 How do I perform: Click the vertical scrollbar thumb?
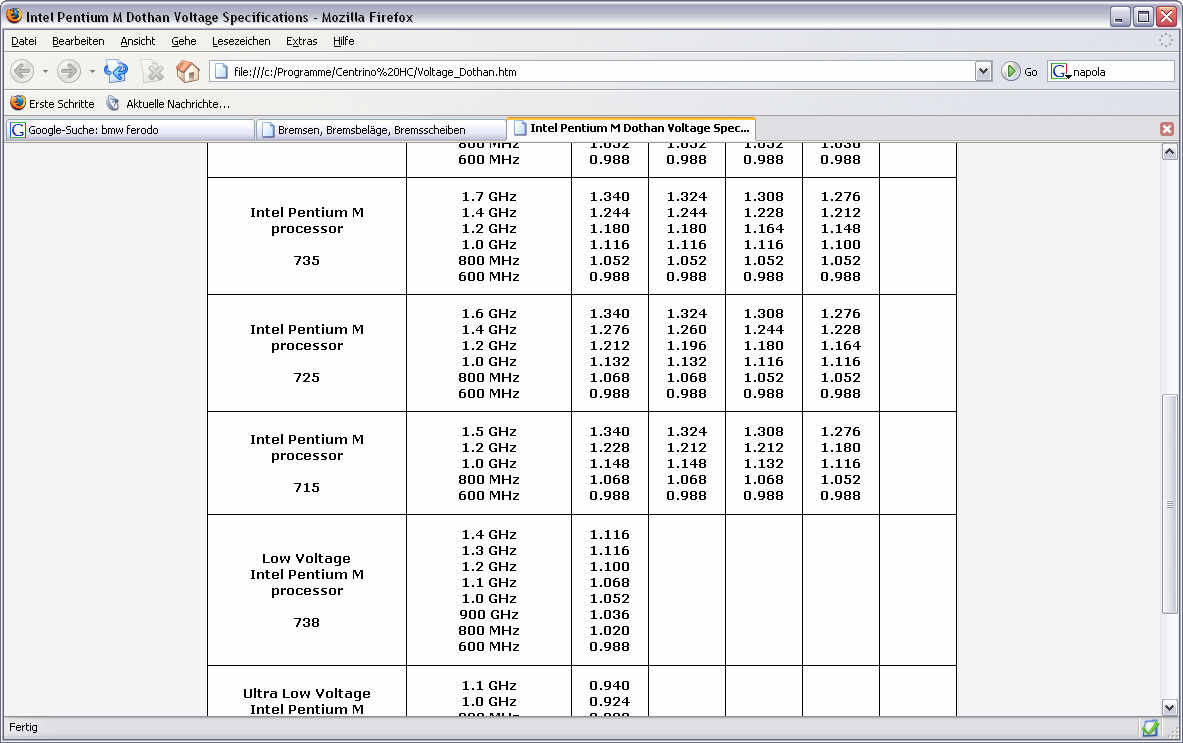click(x=1169, y=504)
